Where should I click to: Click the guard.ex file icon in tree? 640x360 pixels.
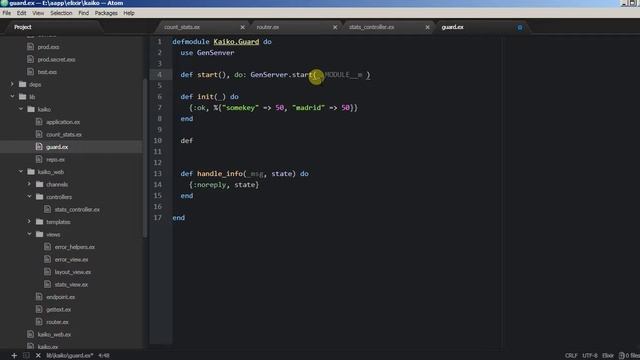click(x=39, y=147)
